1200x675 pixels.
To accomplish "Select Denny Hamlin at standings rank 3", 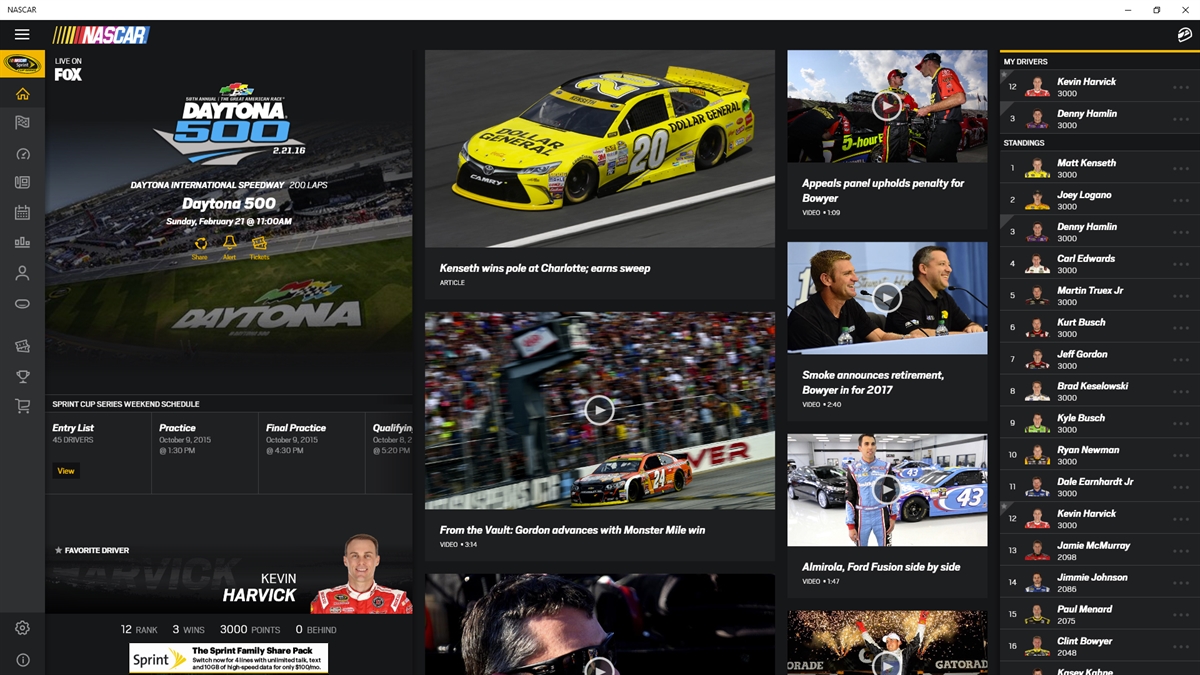I will point(1100,232).
